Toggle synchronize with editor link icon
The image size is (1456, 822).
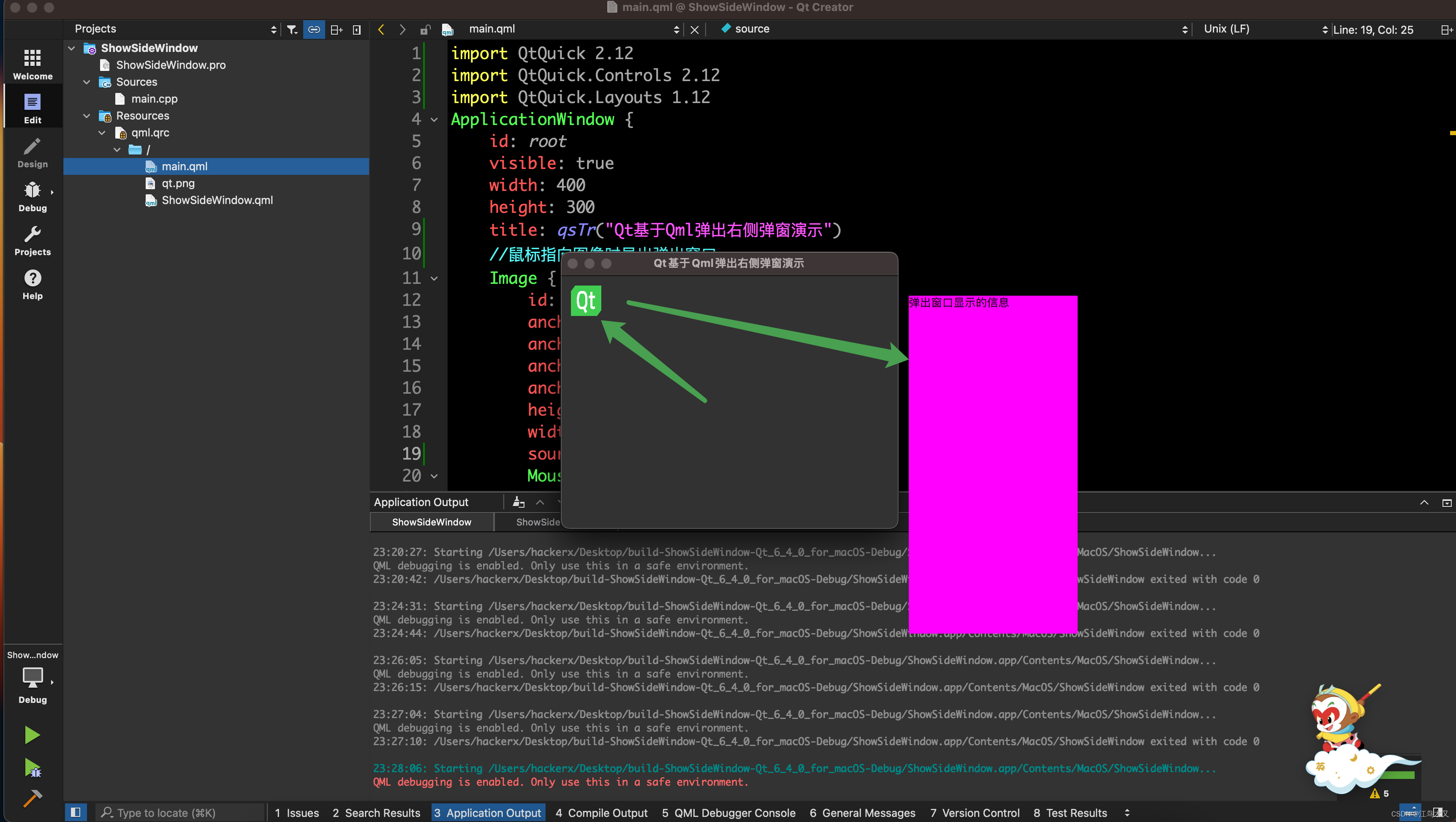point(314,30)
